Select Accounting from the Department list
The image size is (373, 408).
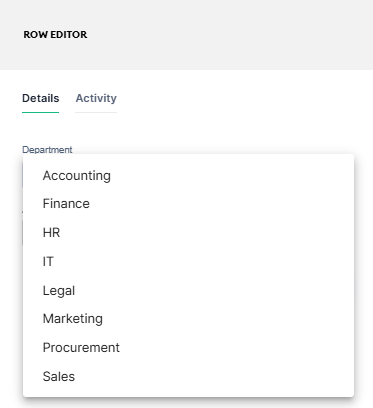pos(188,176)
